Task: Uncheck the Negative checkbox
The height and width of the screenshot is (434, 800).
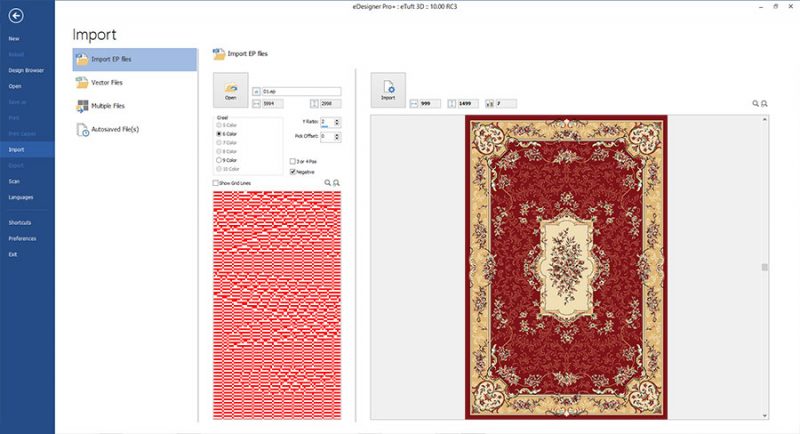Action: click(x=293, y=172)
